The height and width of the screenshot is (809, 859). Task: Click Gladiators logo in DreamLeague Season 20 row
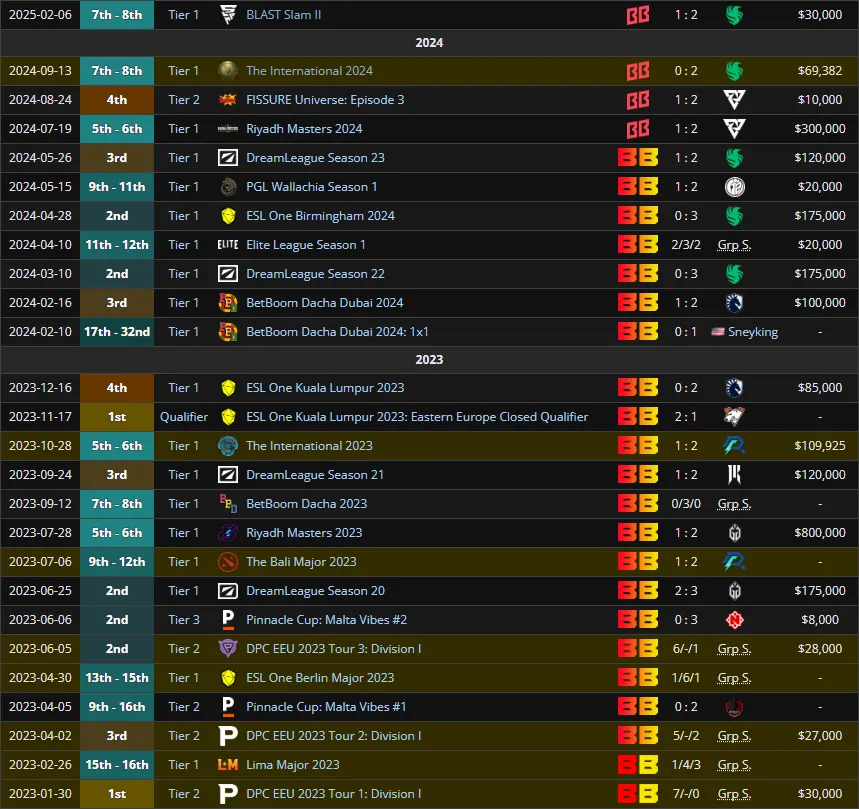tap(734, 591)
